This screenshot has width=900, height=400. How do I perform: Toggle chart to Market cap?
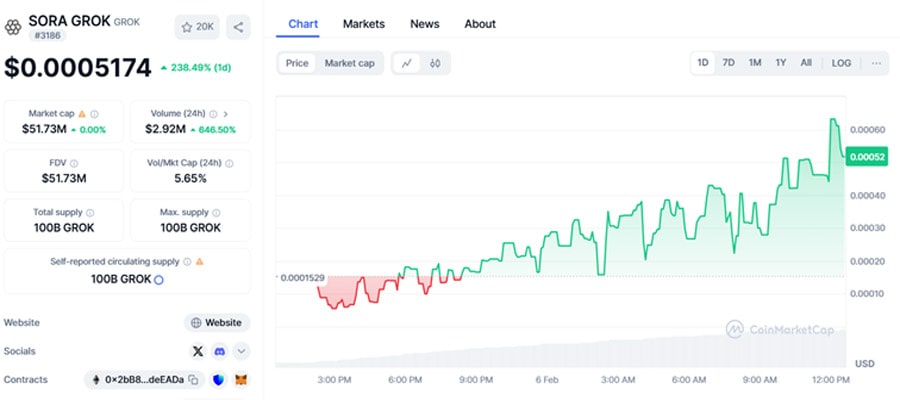pos(349,63)
